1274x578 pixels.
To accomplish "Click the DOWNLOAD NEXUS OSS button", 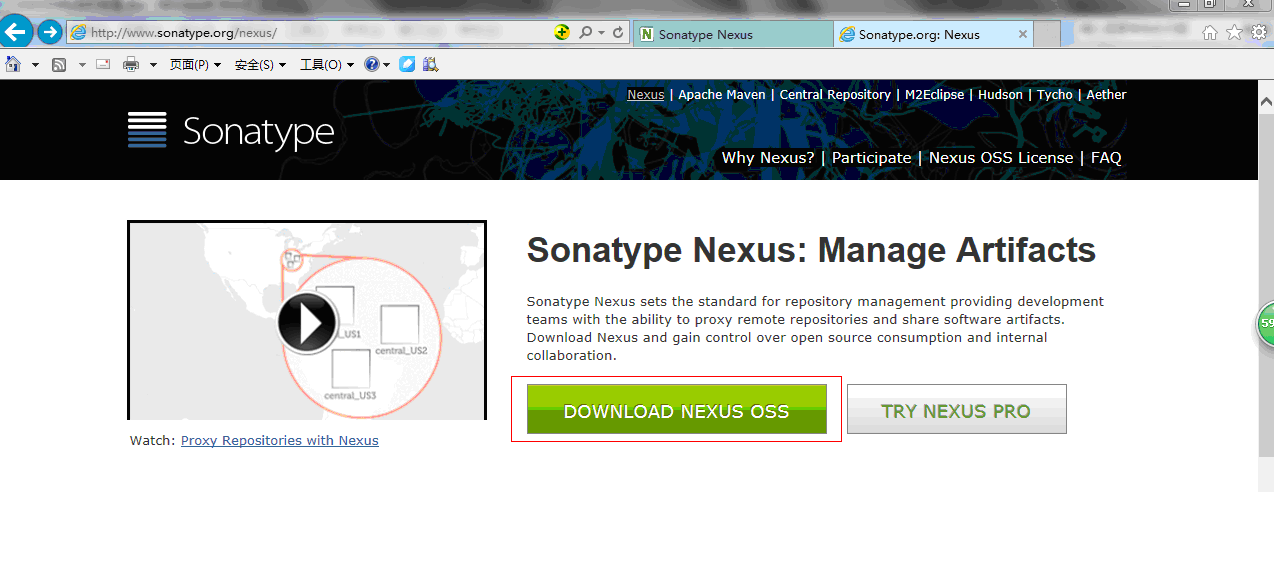I will pyautogui.click(x=677, y=410).
